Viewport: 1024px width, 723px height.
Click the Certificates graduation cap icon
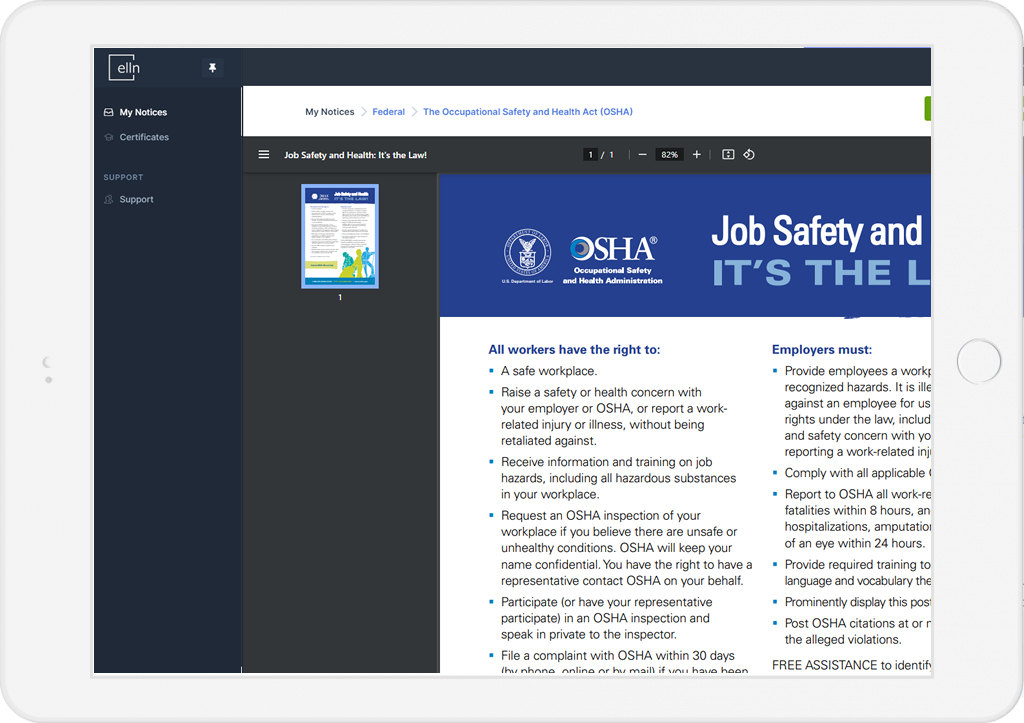click(108, 137)
